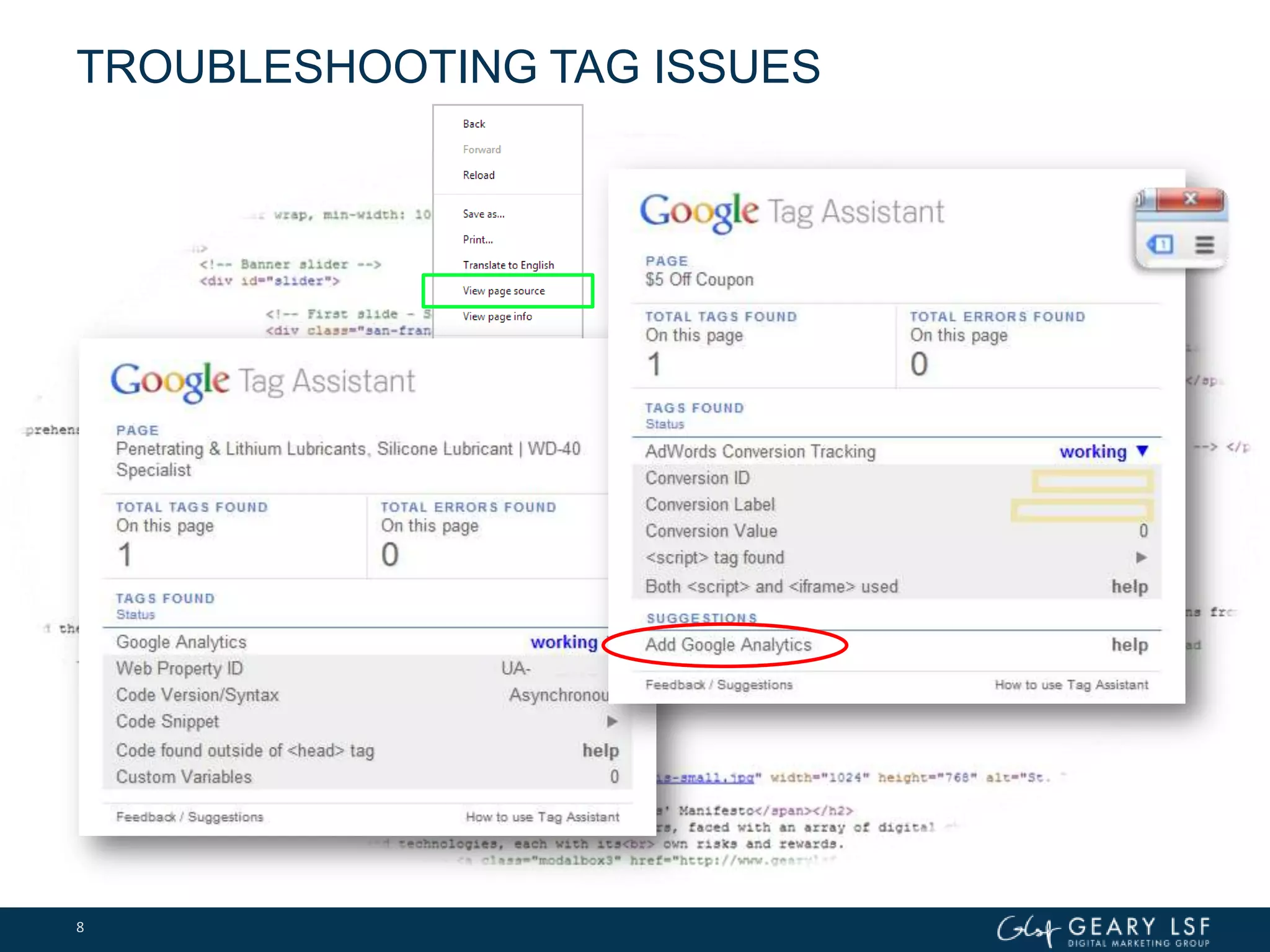Image resolution: width=1270 pixels, height=952 pixels.
Task: Click the Add Google Analytics suggestion
Action: [728, 645]
